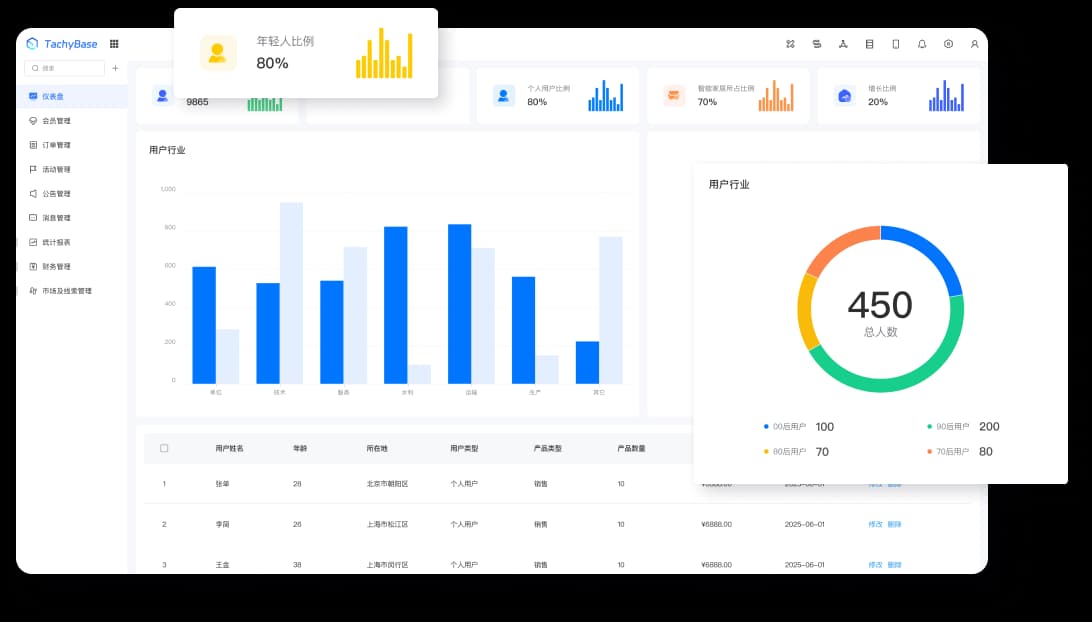Click 修改 link for 李简's row
Image resolution: width=1092 pixels, height=622 pixels.
click(x=875, y=524)
